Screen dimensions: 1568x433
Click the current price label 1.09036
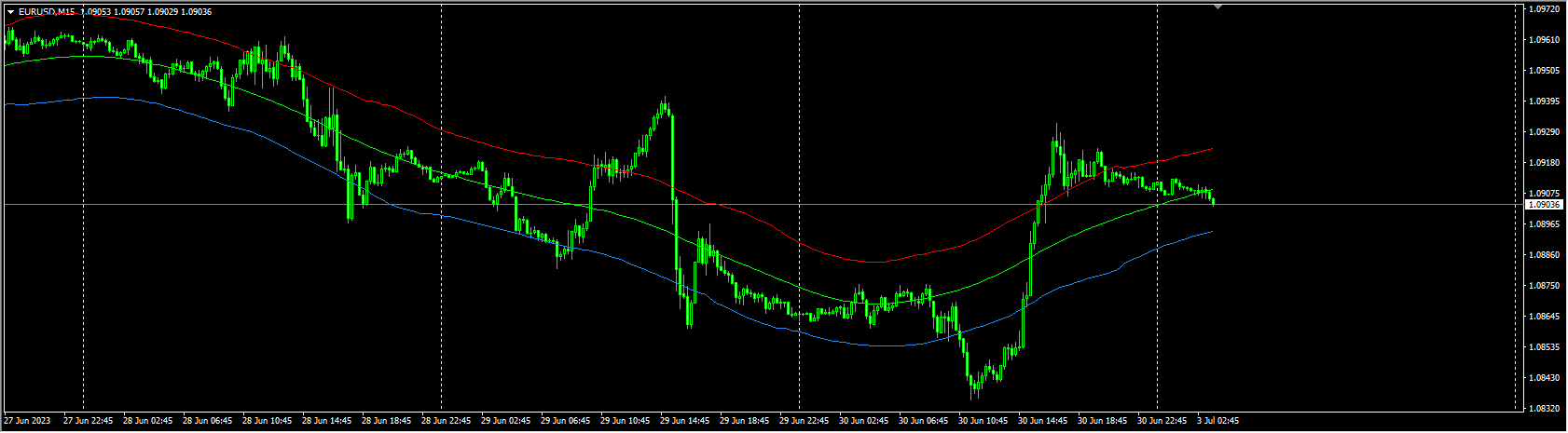(x=1545, y=204)
